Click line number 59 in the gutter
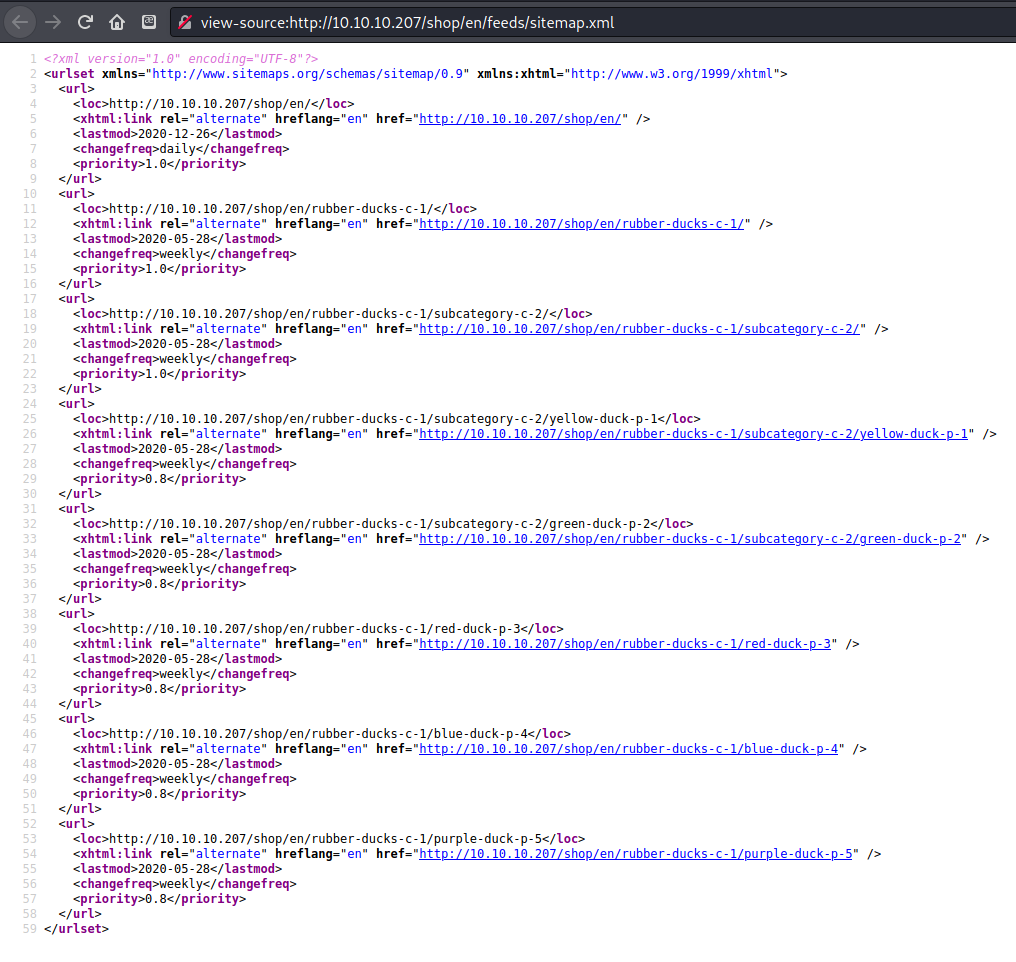 click(x=29, y=929)
